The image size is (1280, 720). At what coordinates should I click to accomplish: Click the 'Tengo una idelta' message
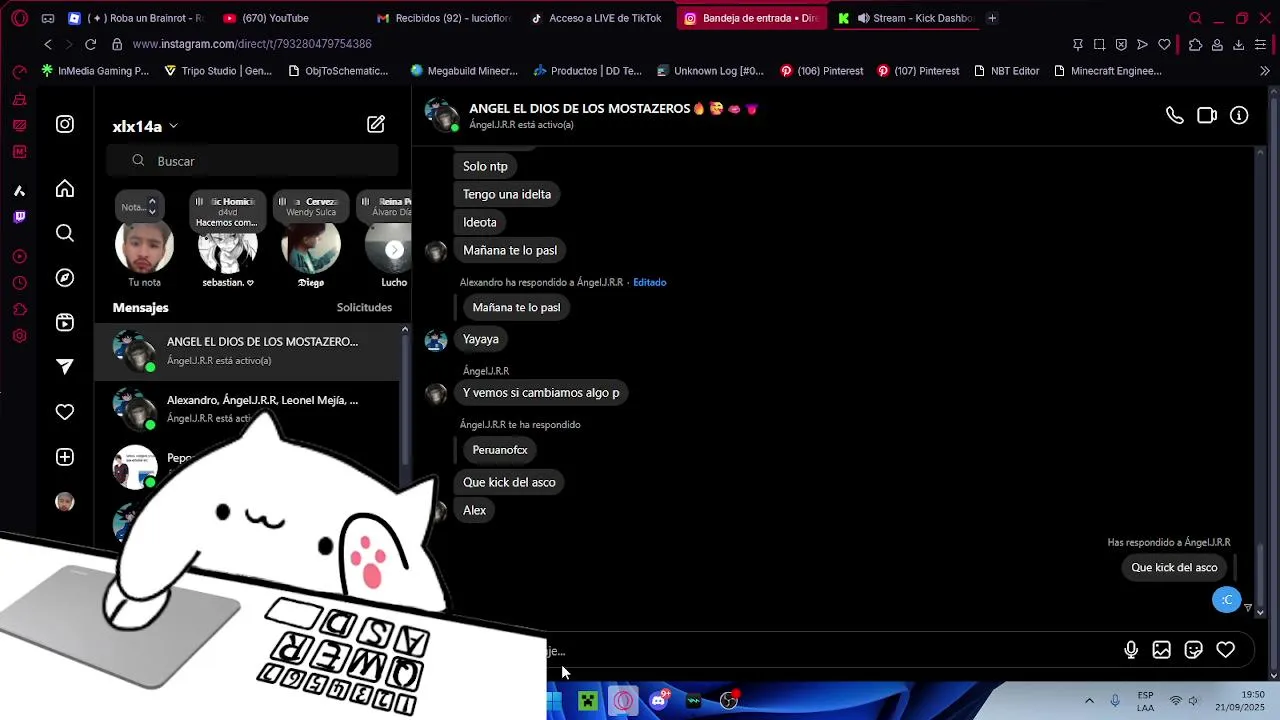coord(507,194)
